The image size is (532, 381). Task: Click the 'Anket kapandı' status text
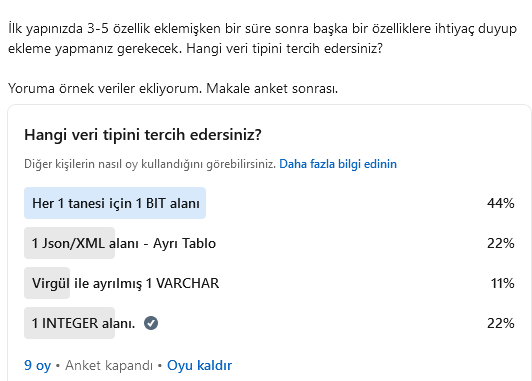109,365
